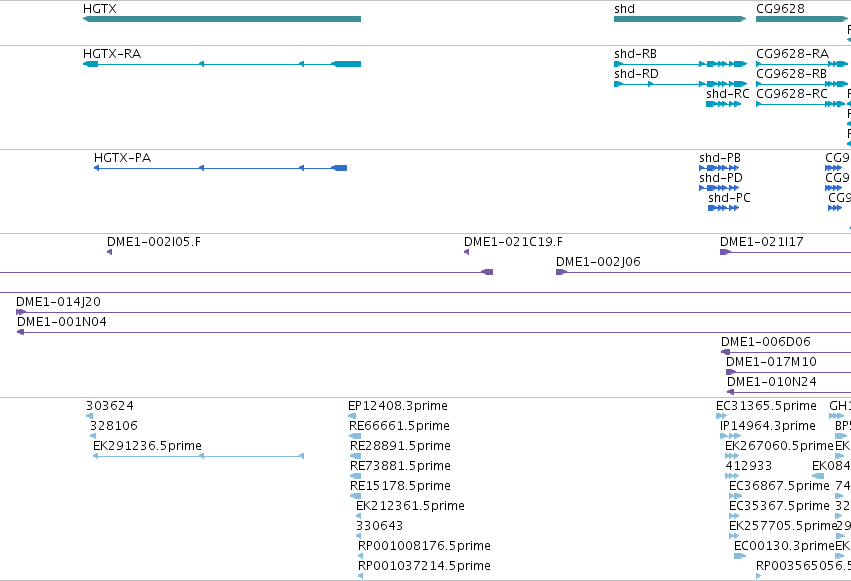The height and width of the screenshot is (581, 851).
Task: Select the DME1-021C19.F clone marker
Action: (467, 252)
